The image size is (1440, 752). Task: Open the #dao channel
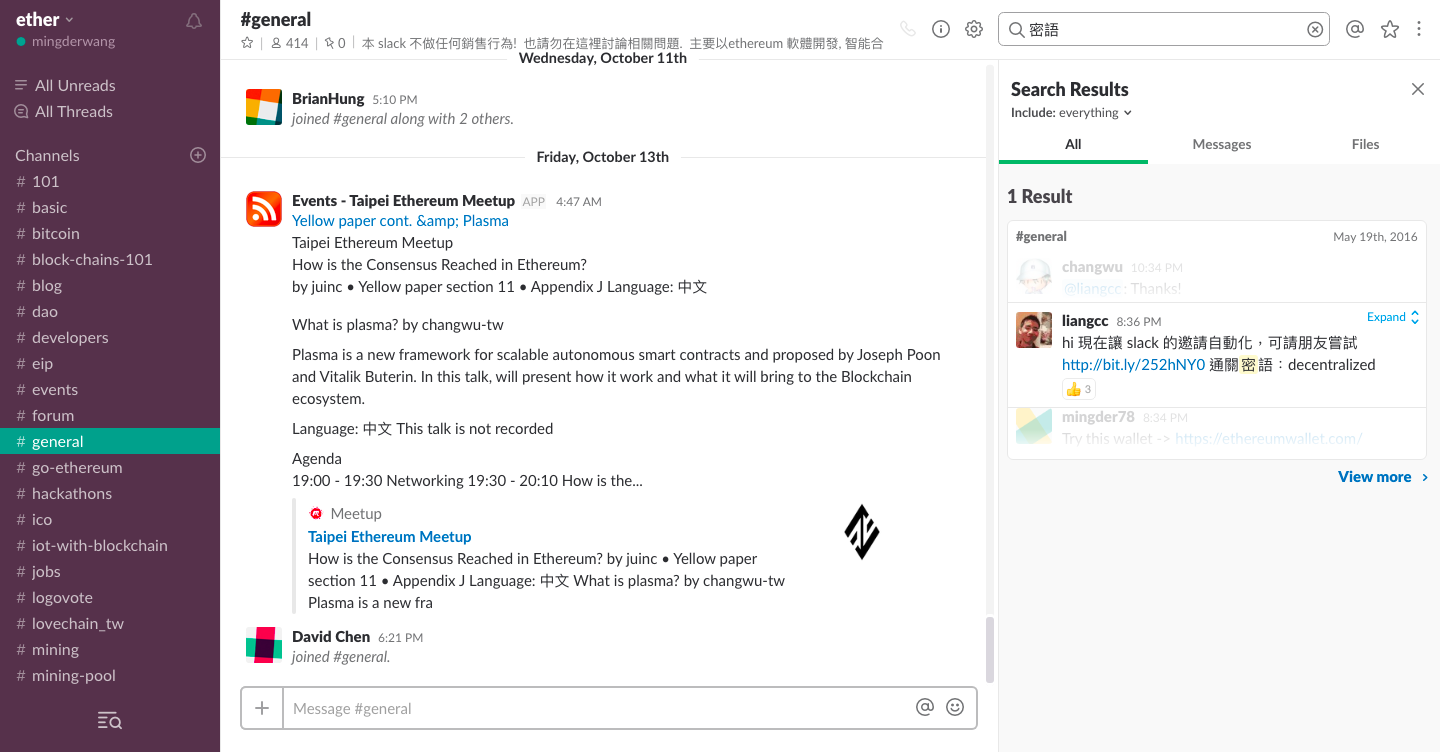(x=110, y=311)
